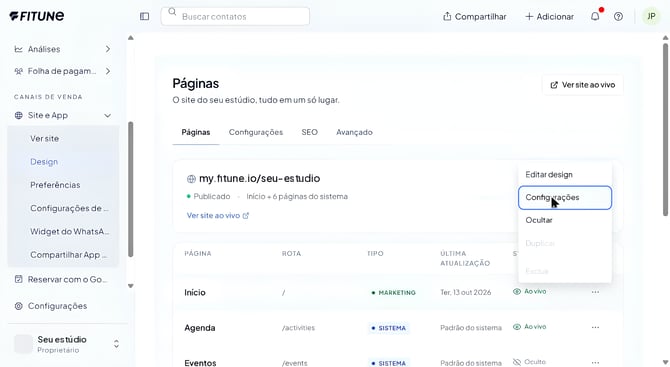Open the Seu estúdio workspace switcher

click(x=67, y=344)
